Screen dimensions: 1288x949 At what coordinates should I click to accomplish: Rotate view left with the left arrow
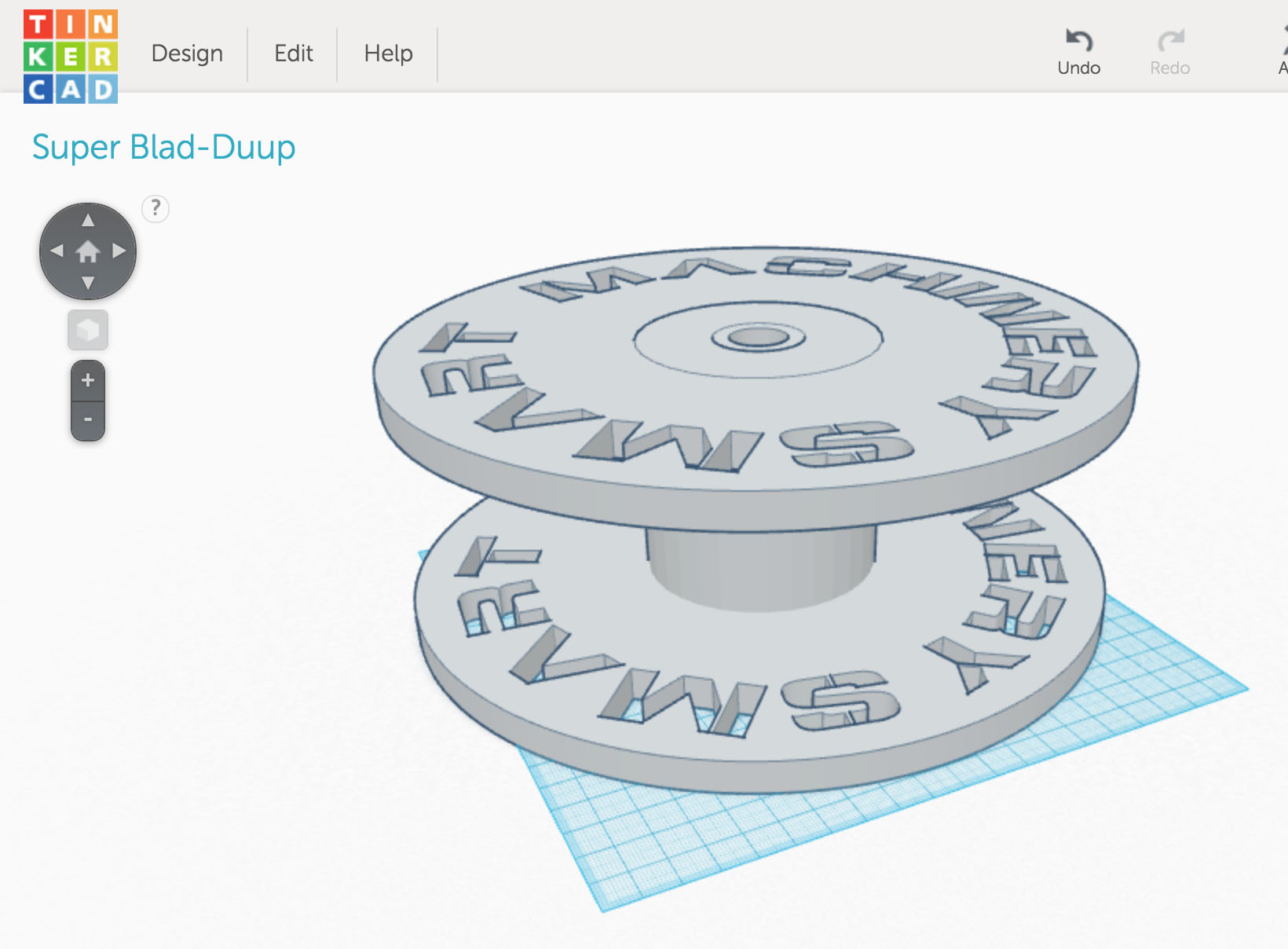pos(57,251)
